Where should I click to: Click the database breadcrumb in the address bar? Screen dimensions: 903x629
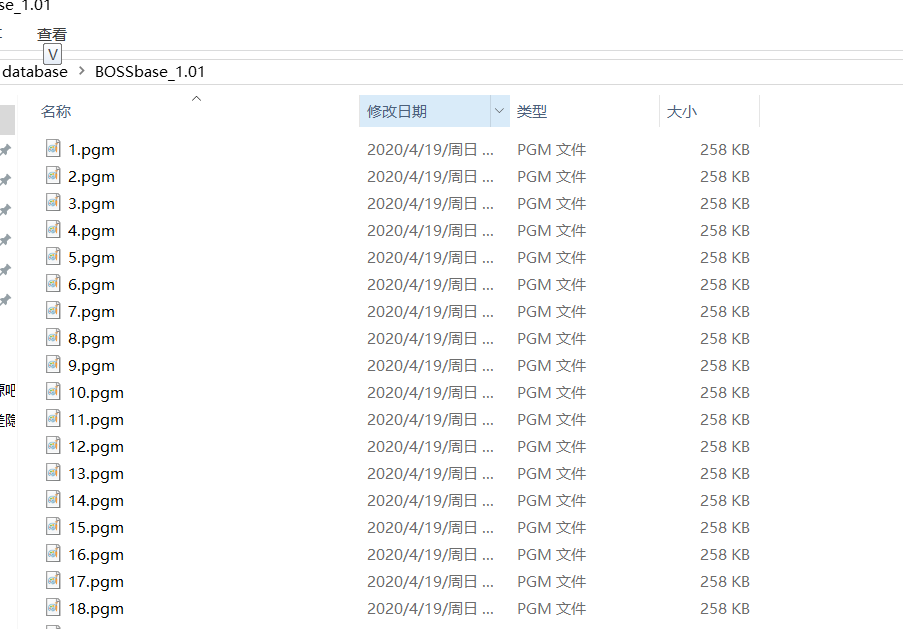(35, 72)
